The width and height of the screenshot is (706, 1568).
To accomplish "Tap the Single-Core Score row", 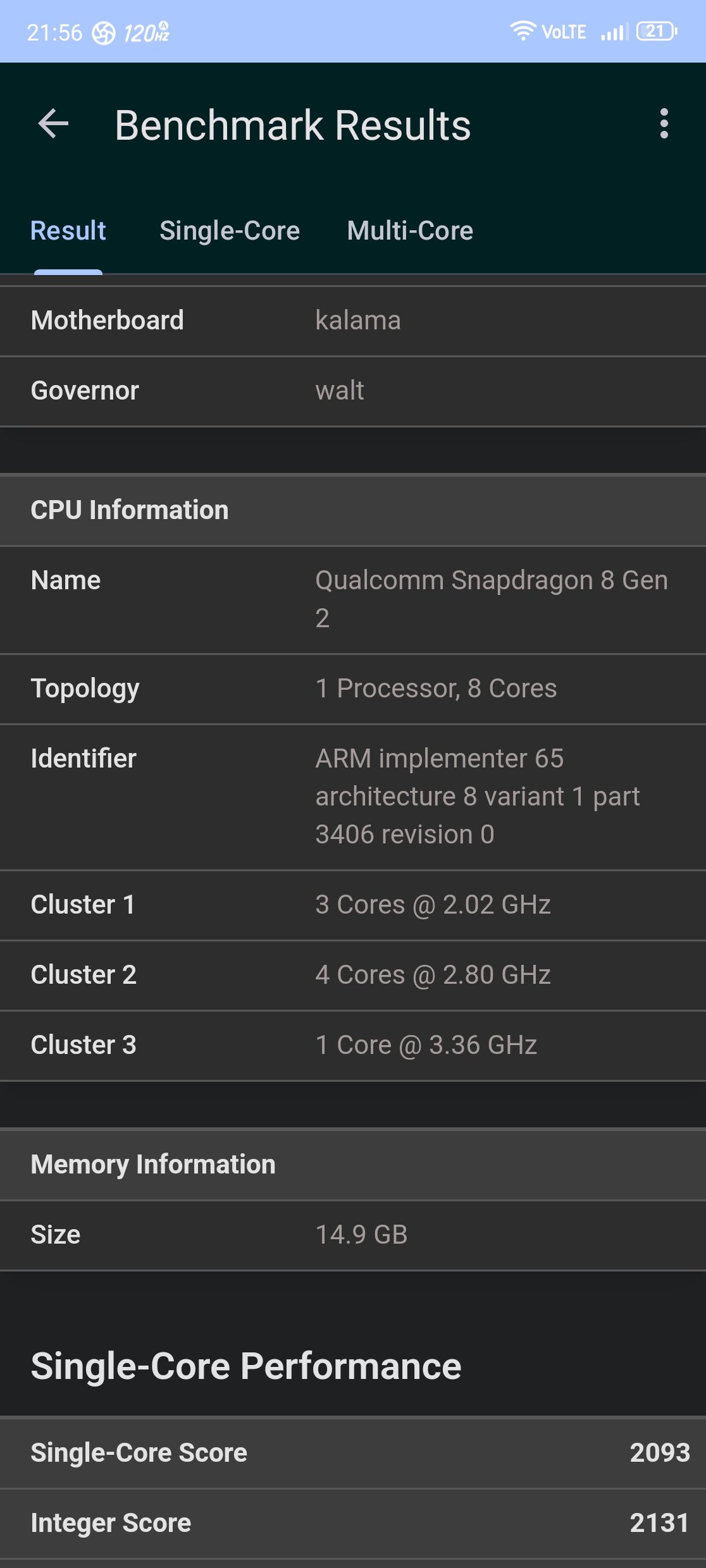I will point(353,1453).
